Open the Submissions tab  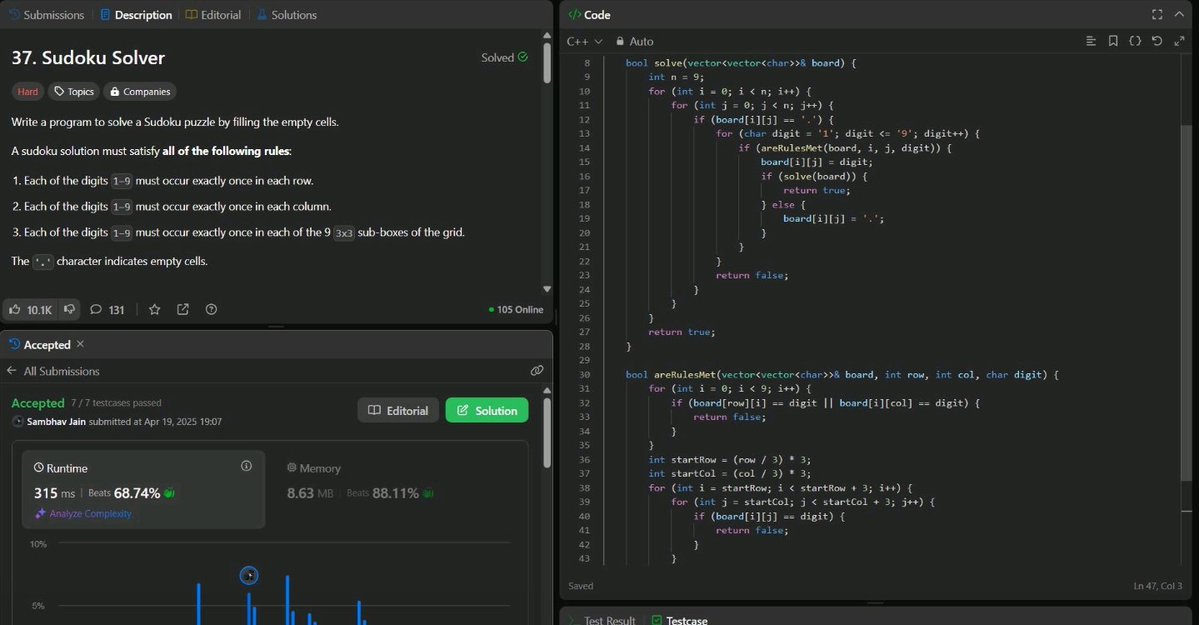coord(46,15)
